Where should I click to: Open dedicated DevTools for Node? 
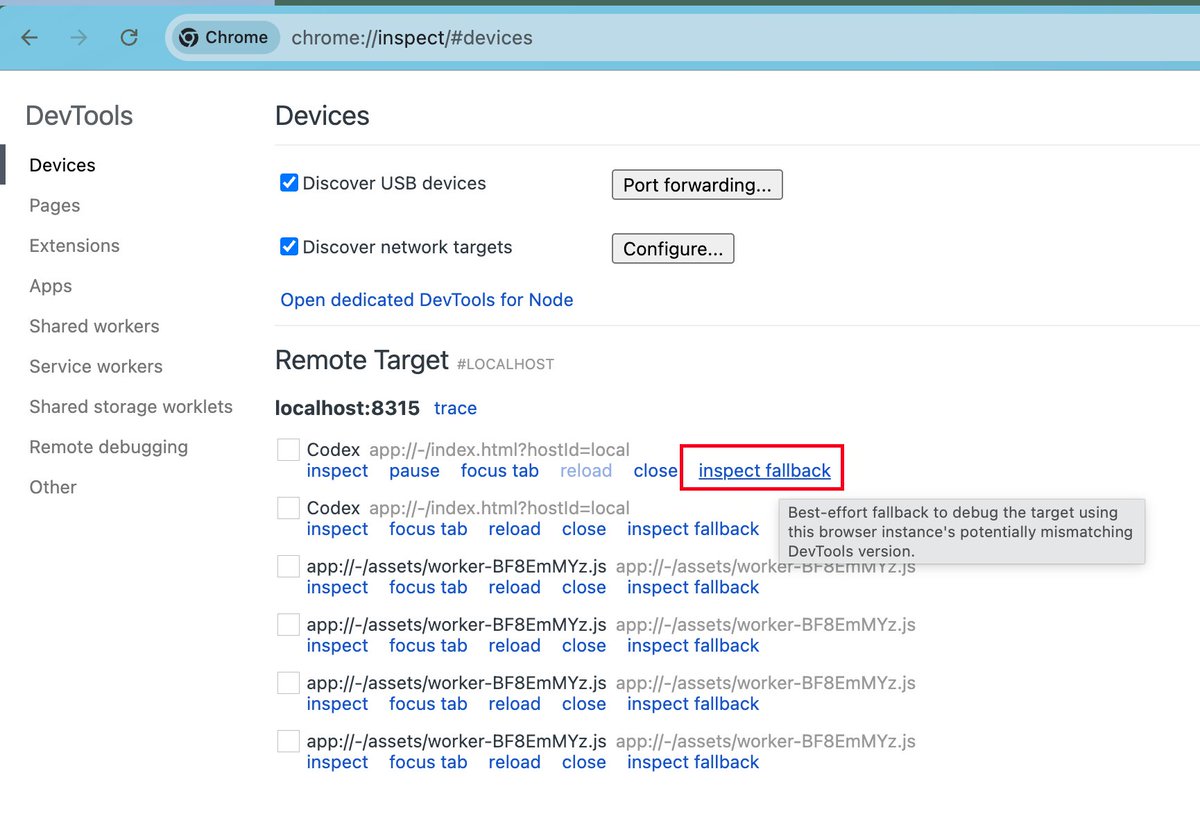(427, 300)
